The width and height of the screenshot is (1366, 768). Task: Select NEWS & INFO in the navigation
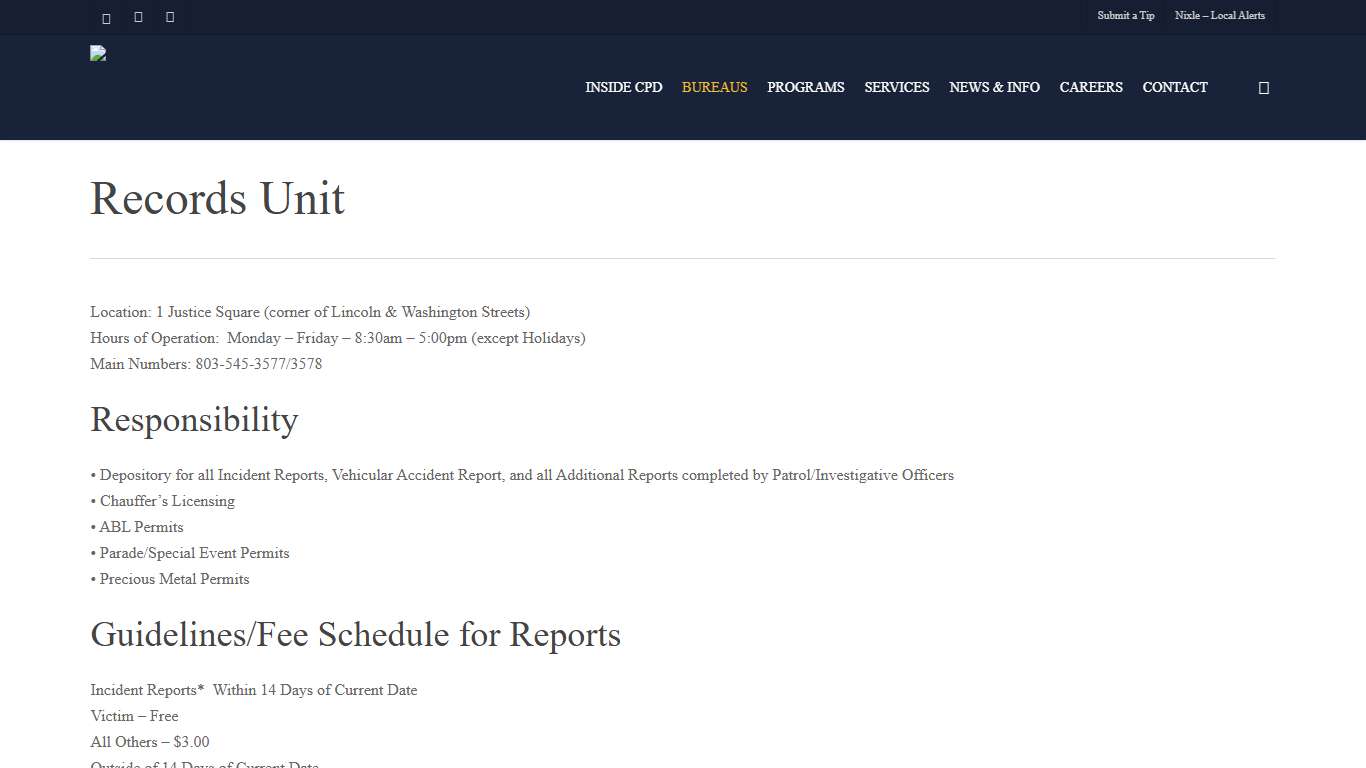(x=994, y=87)
